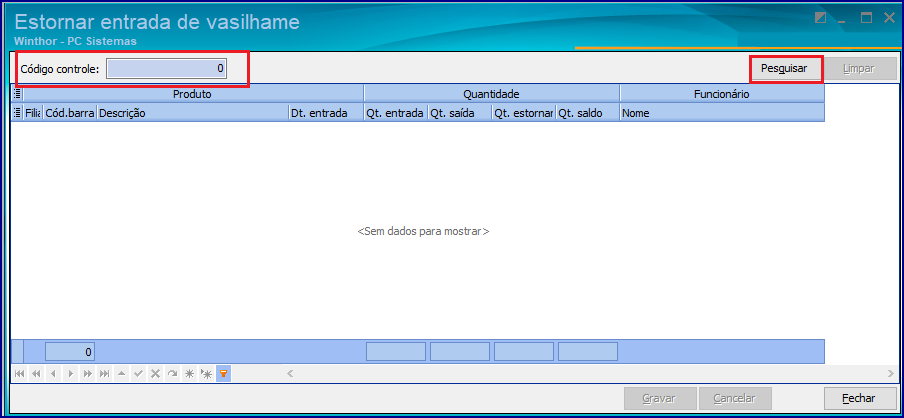Viewport: 904px width, 418px height.
Task: Click the window theme toggle icon in title bar
Action: coord(820,18)
